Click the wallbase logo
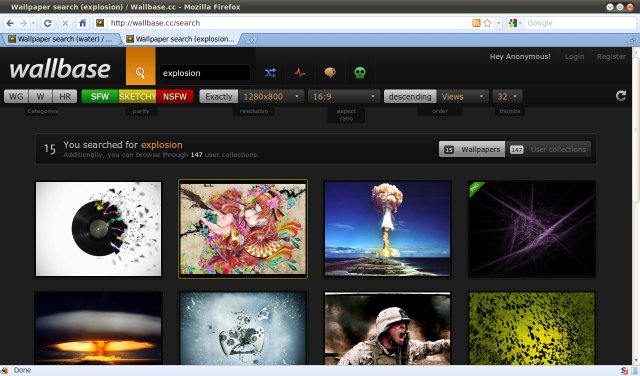The width and height of the screenshot is (640, 376). [60, 69]
